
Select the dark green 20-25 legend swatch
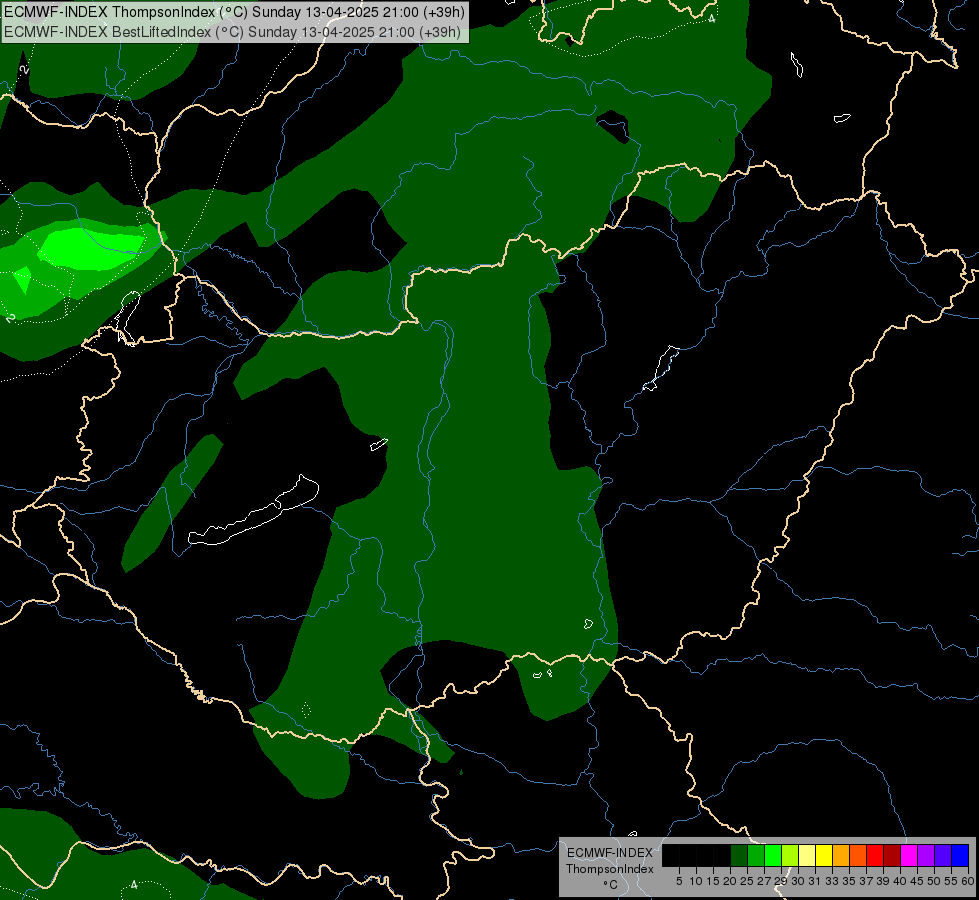tap(739, 855)
